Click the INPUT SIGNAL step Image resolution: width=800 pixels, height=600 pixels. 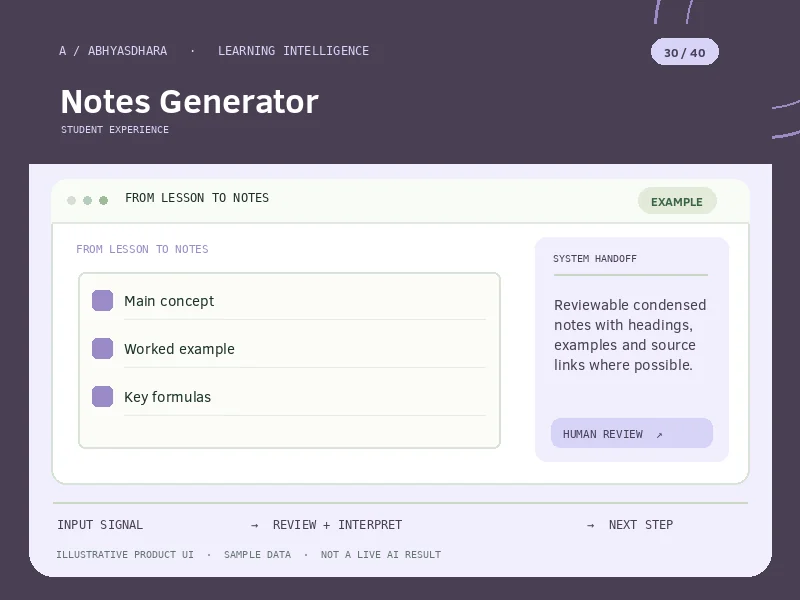[x=100, y=524]
